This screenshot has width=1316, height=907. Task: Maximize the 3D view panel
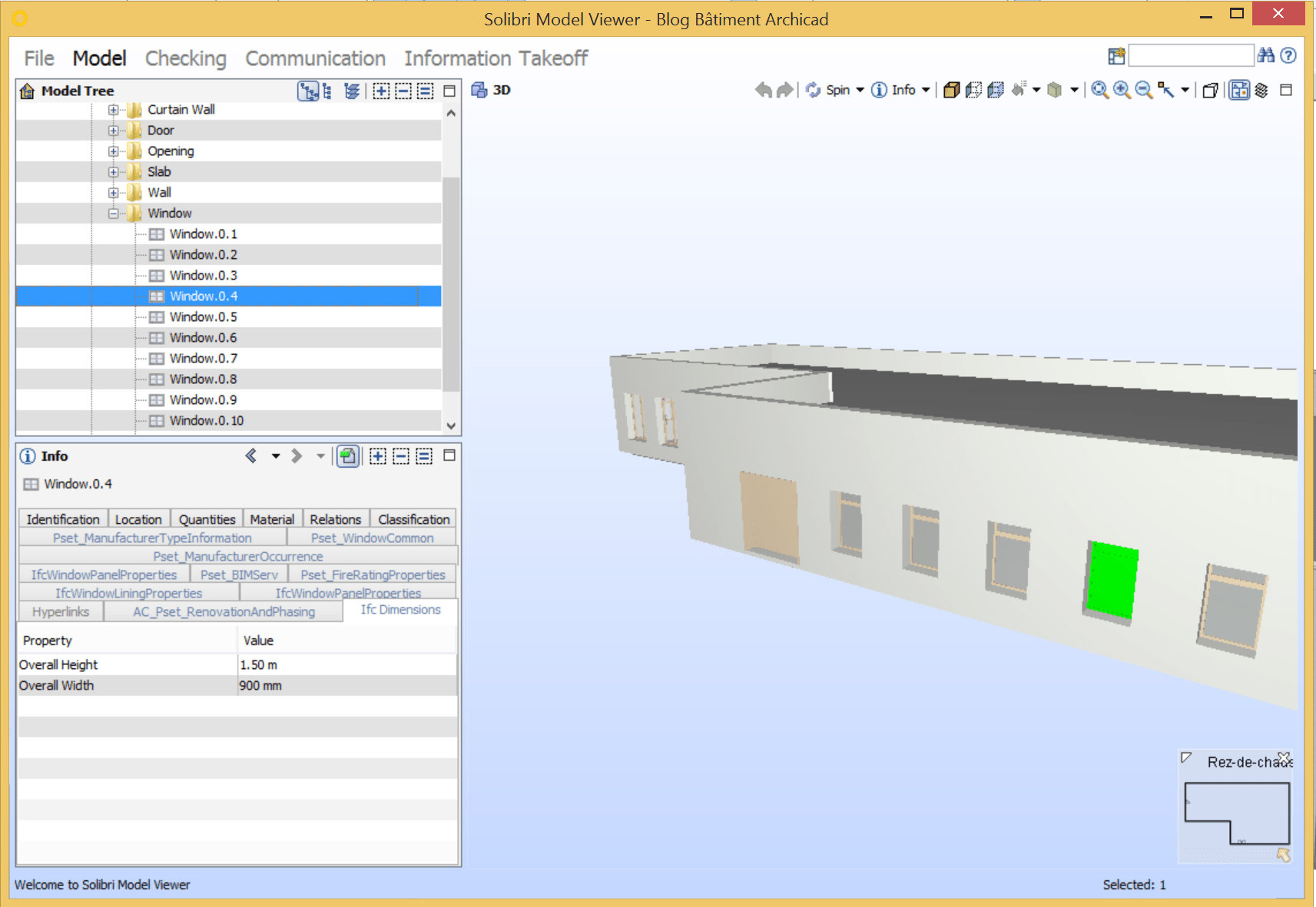[1286, 90]
